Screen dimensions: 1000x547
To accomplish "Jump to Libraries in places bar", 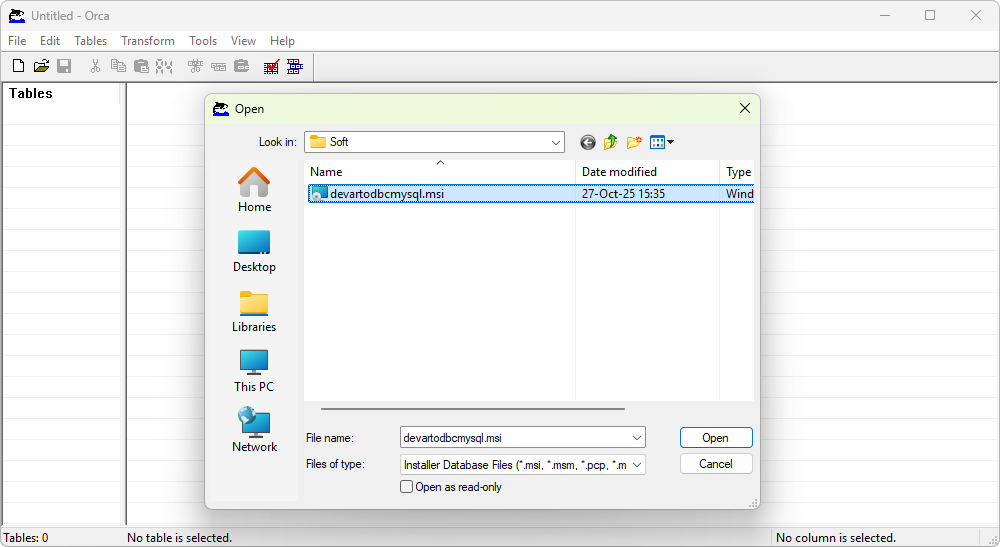I will tap(254, 311).
